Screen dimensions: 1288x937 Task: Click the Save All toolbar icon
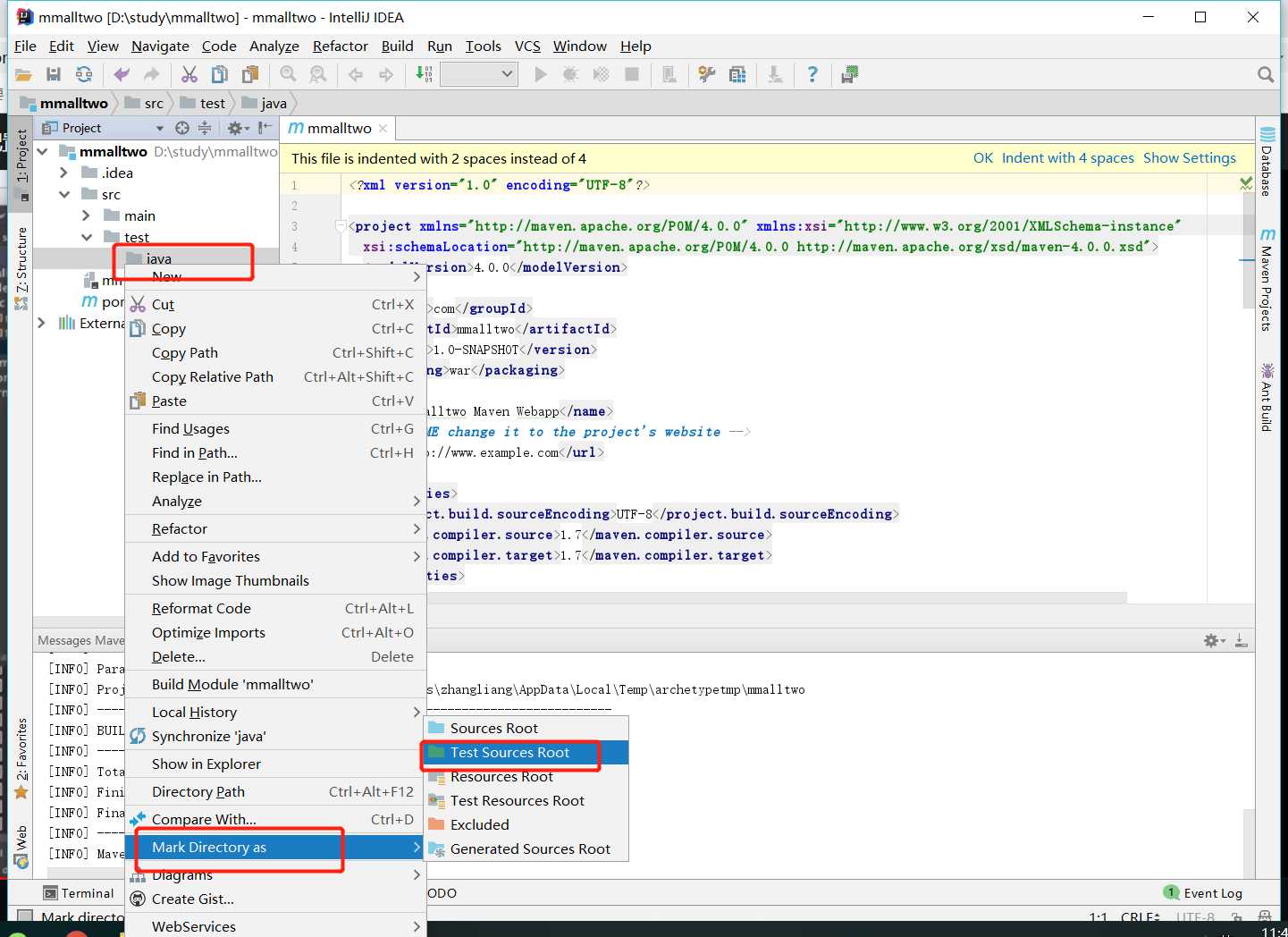pyautogui.click(x=54, y=75)
